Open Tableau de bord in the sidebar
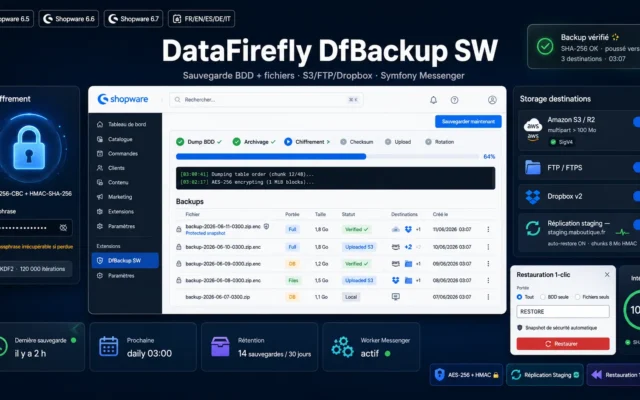The width and height of the screenshot is (640, 400). coord(125,124)
